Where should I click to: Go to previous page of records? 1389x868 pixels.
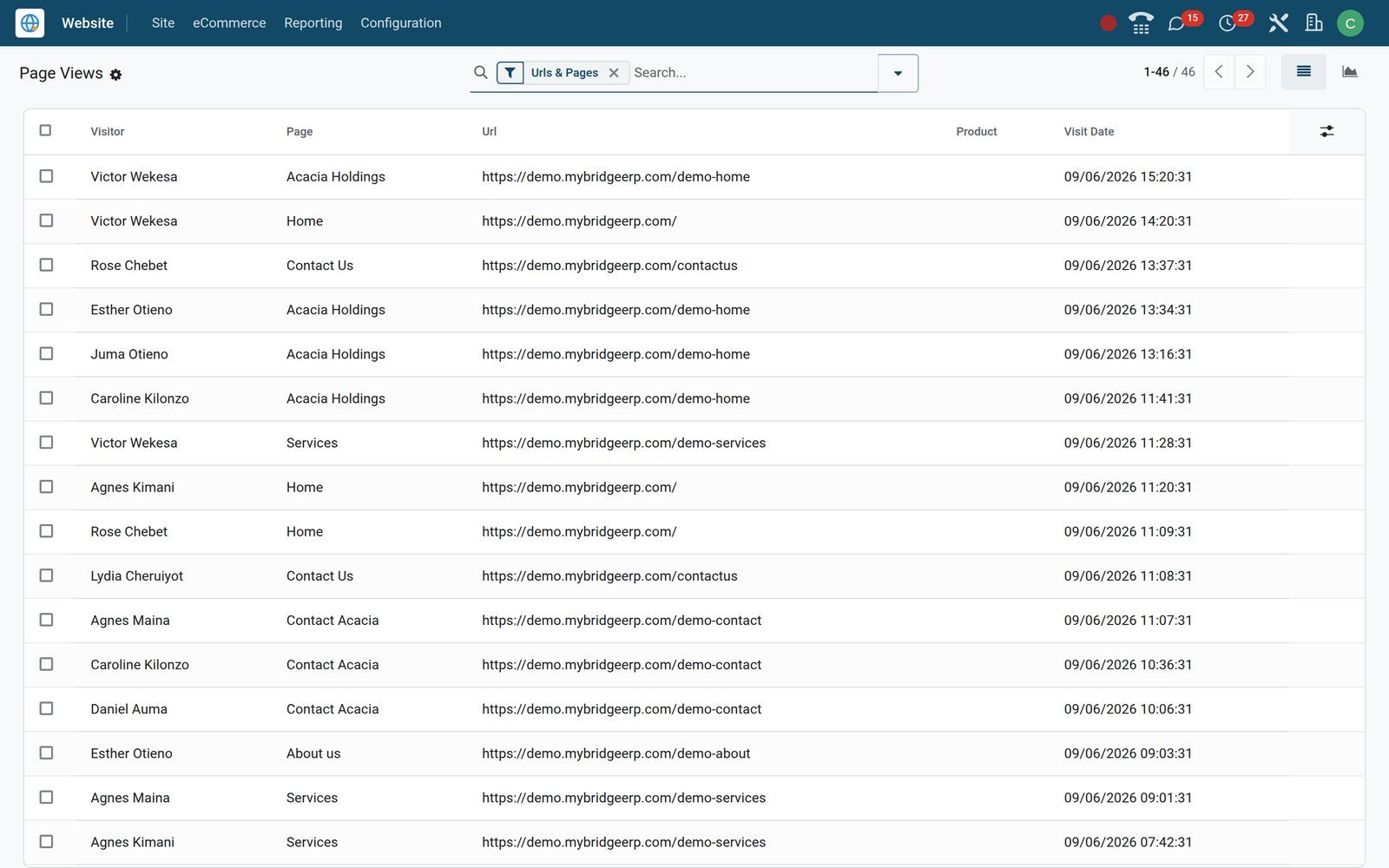pos(1219,72)
